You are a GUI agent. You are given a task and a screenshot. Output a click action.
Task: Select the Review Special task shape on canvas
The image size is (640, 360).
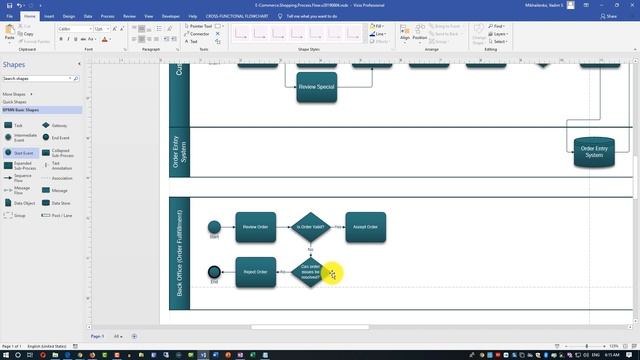[x=317, y=87]
